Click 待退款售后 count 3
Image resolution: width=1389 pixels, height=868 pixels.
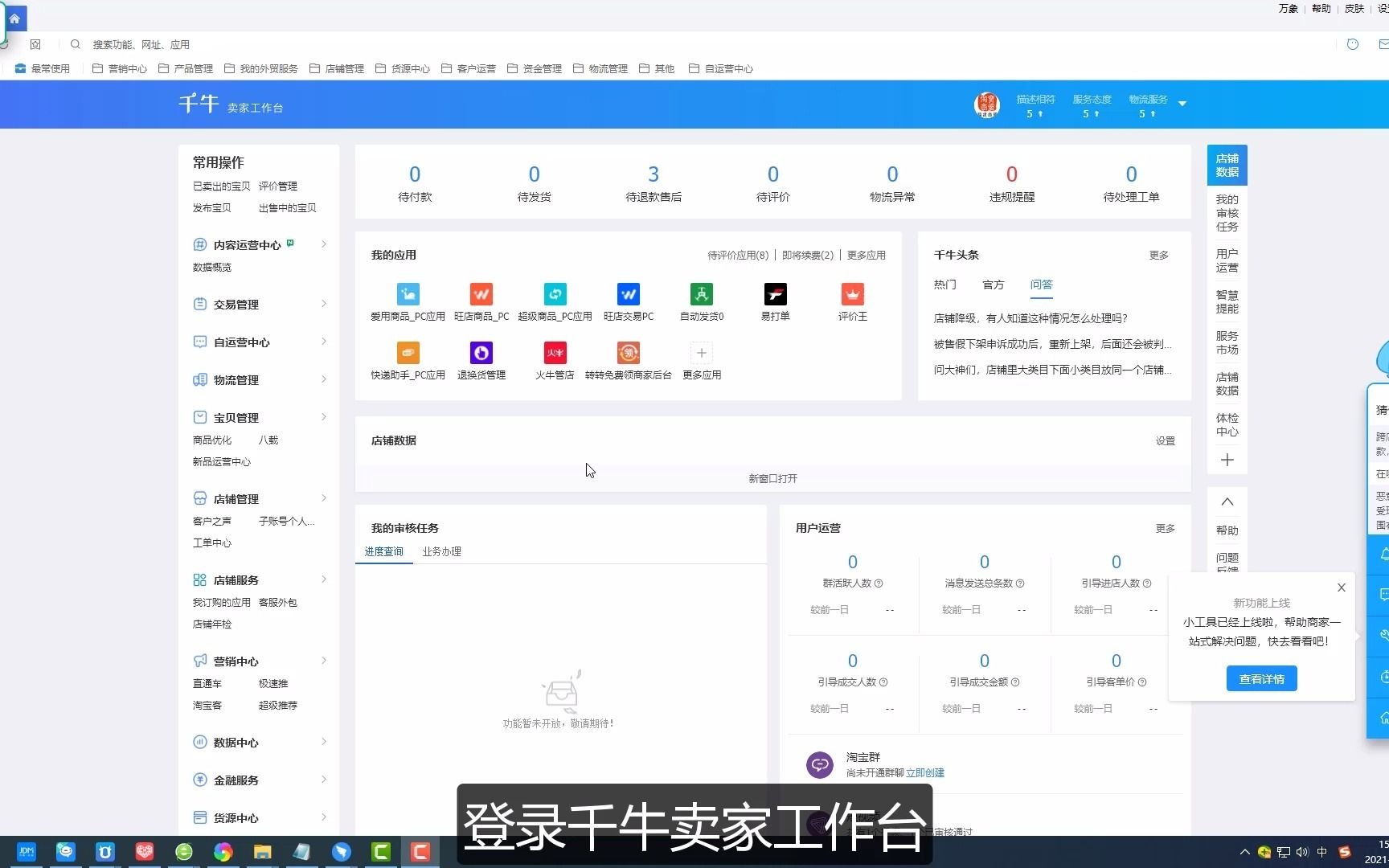click(654, 174)
